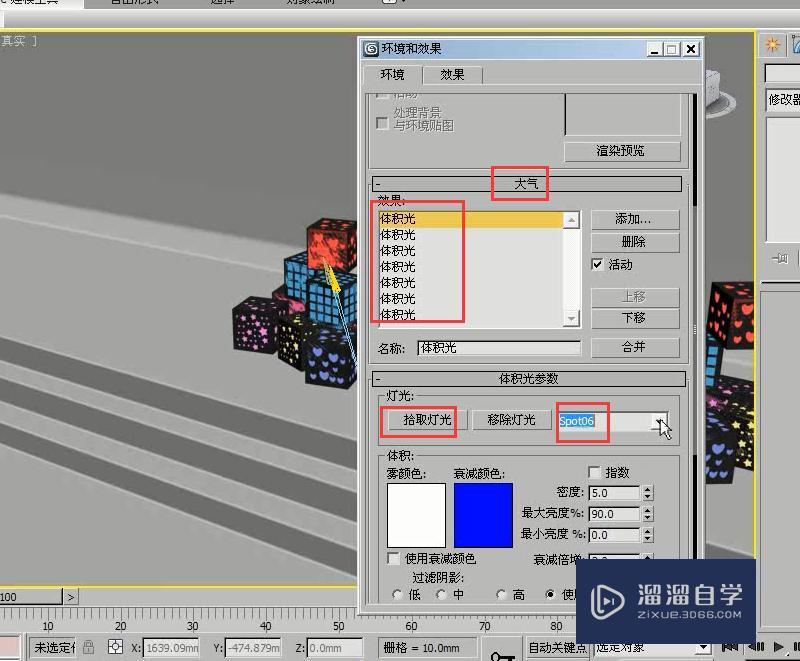Click the 删除 button

[635, 242]
